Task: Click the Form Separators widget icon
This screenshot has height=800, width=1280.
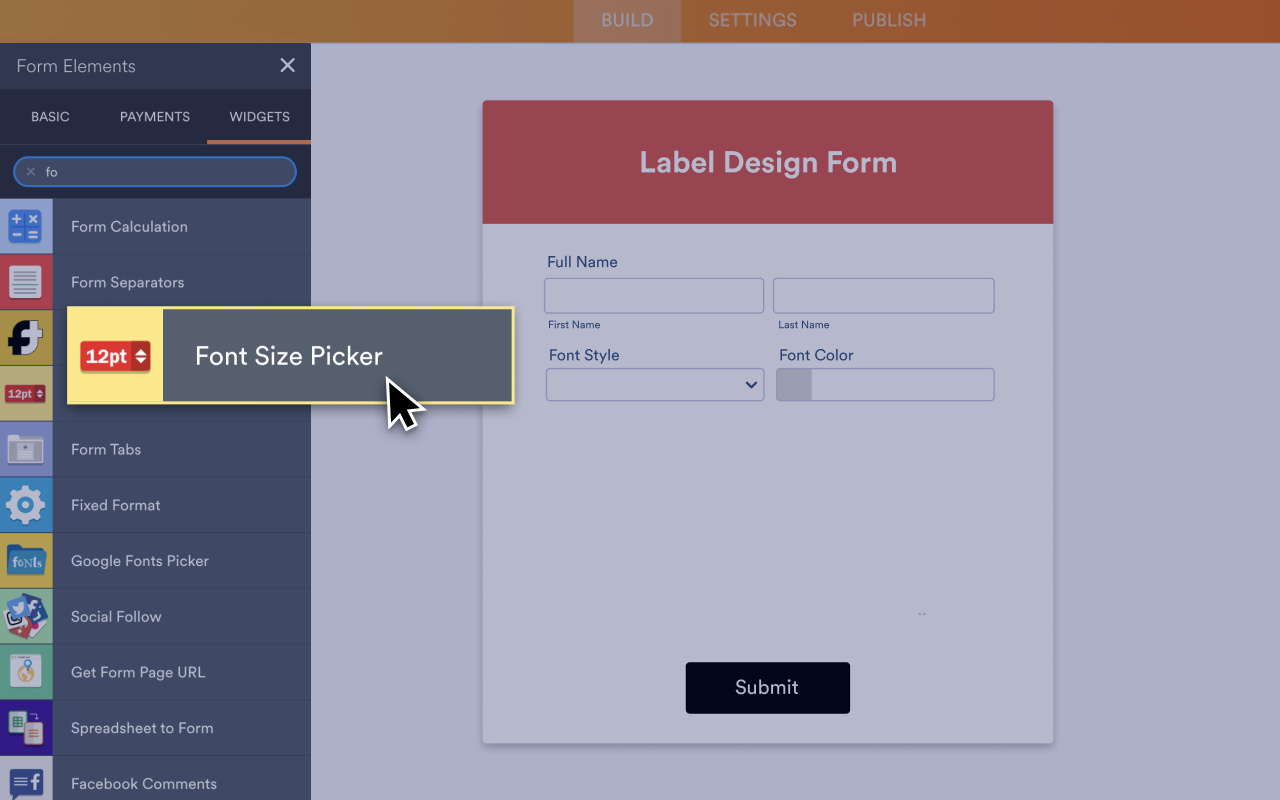Action: tap(26, 281)
